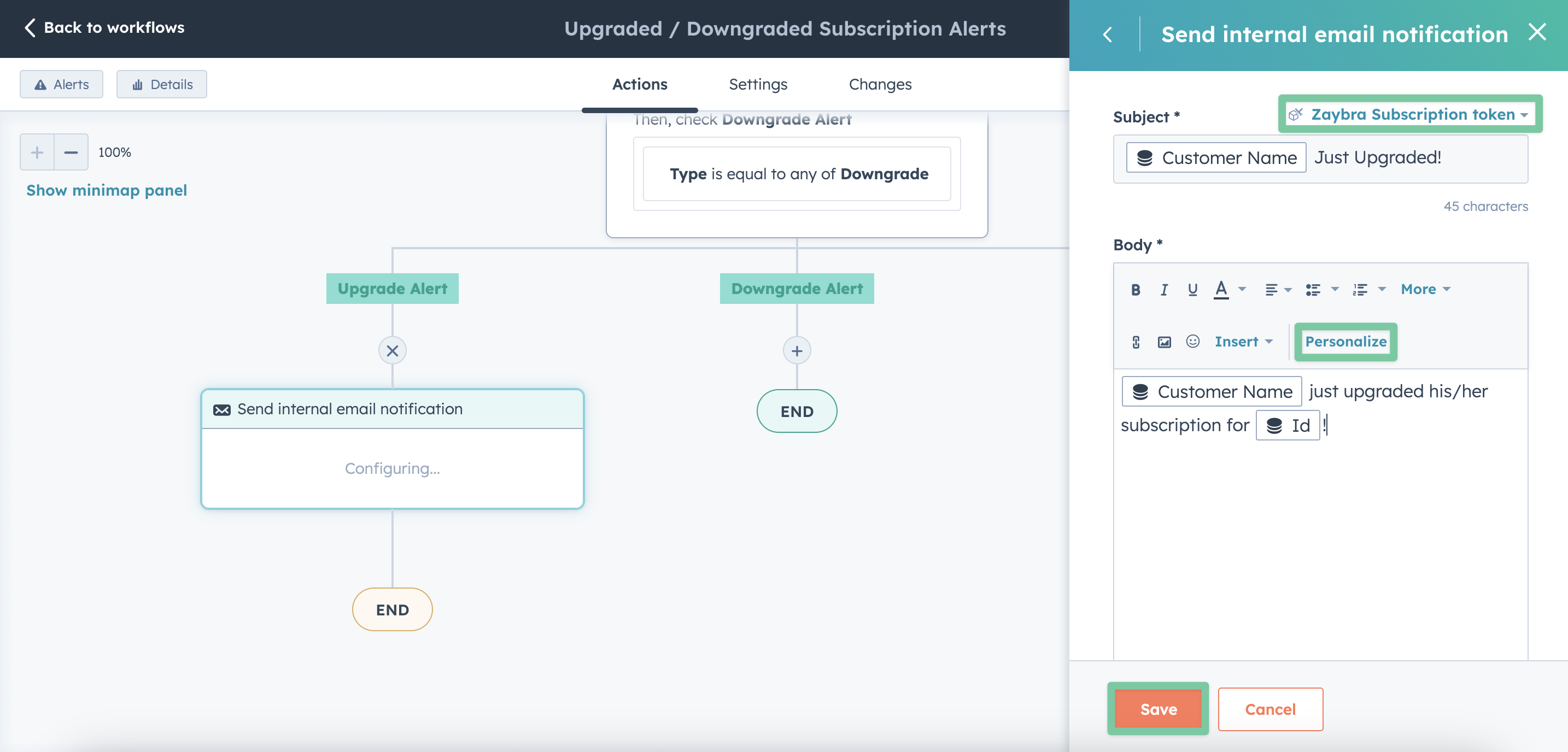Click END node under Upgrade Alert

point(392,609)
